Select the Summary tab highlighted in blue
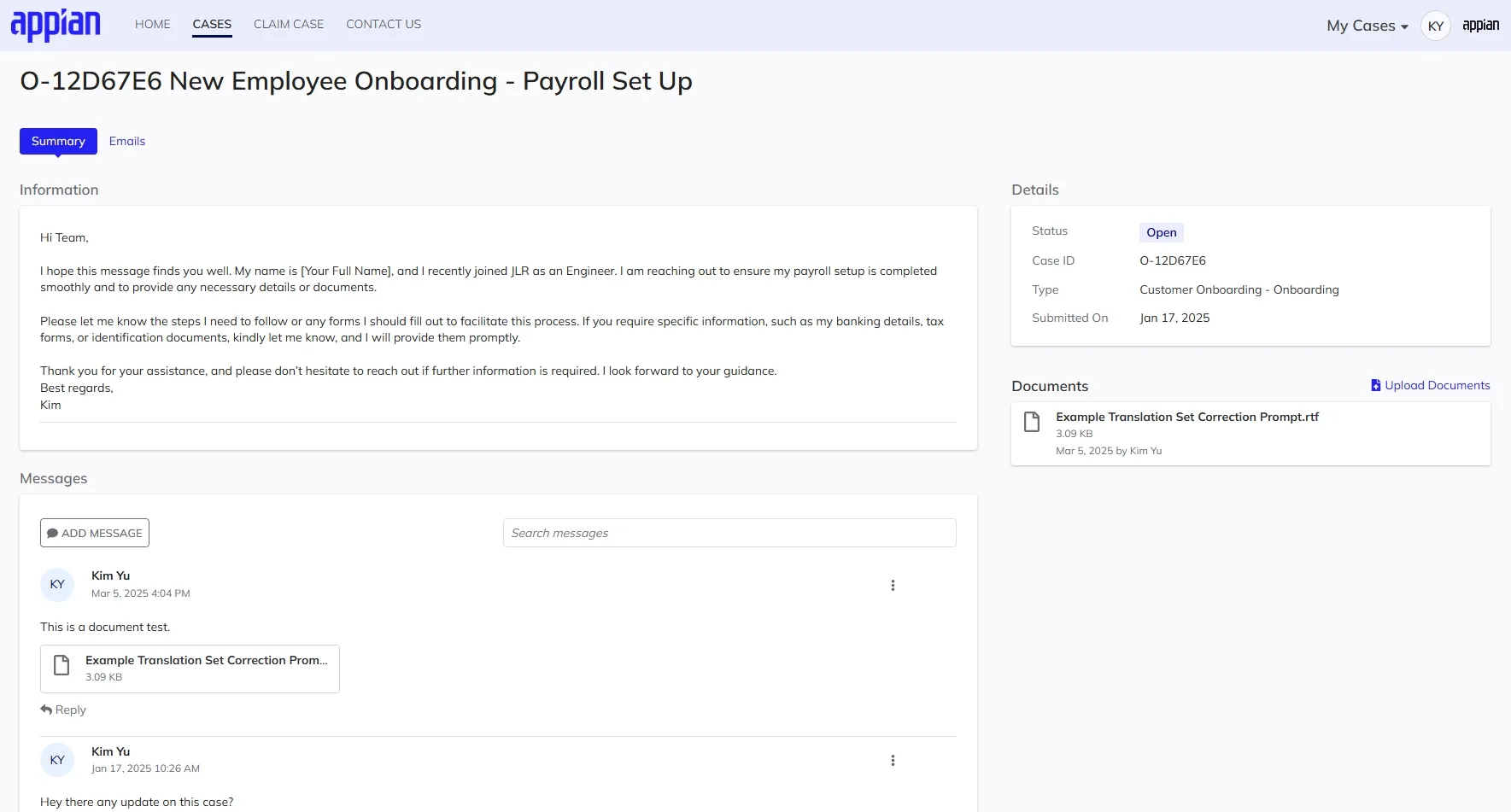 click(57, 141)
